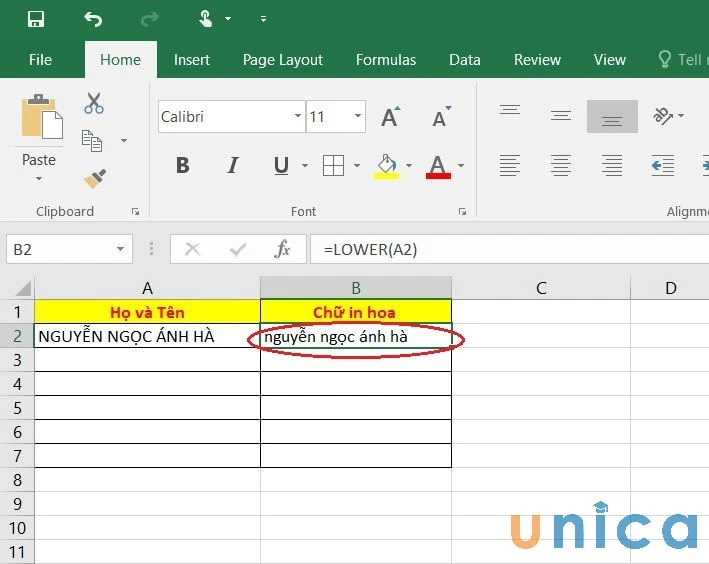Open the Name Box dropdown arrow
Screen dimensions: 709x564
pos(120,249)
